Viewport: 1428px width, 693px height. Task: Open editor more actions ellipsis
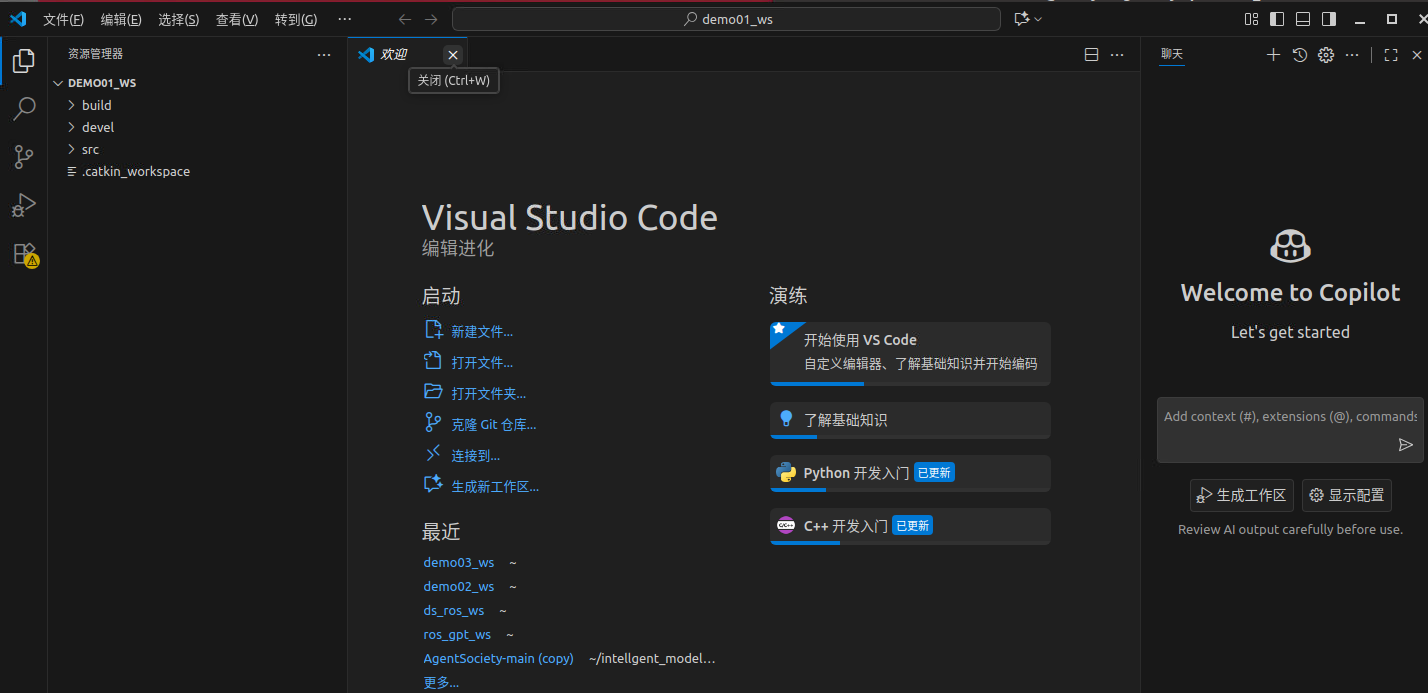pos(1118,55)
